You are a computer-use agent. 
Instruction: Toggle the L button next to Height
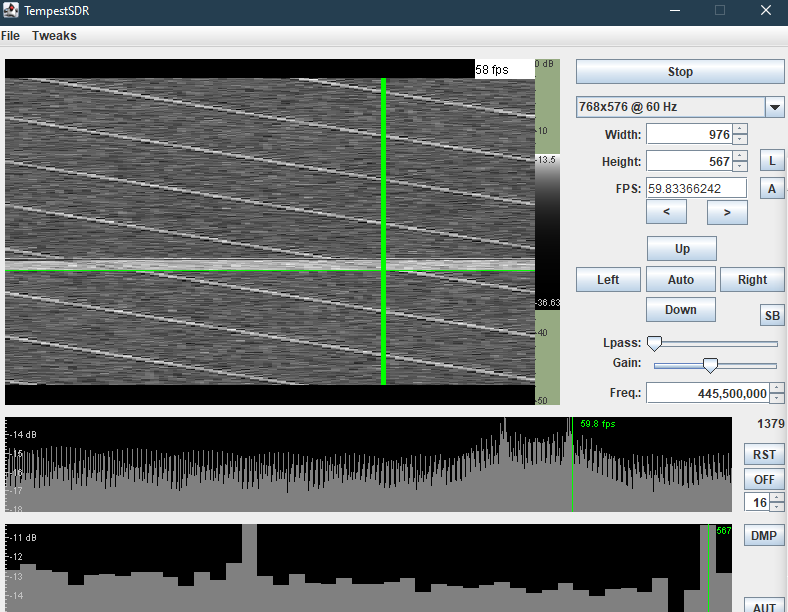coord(771,161)
